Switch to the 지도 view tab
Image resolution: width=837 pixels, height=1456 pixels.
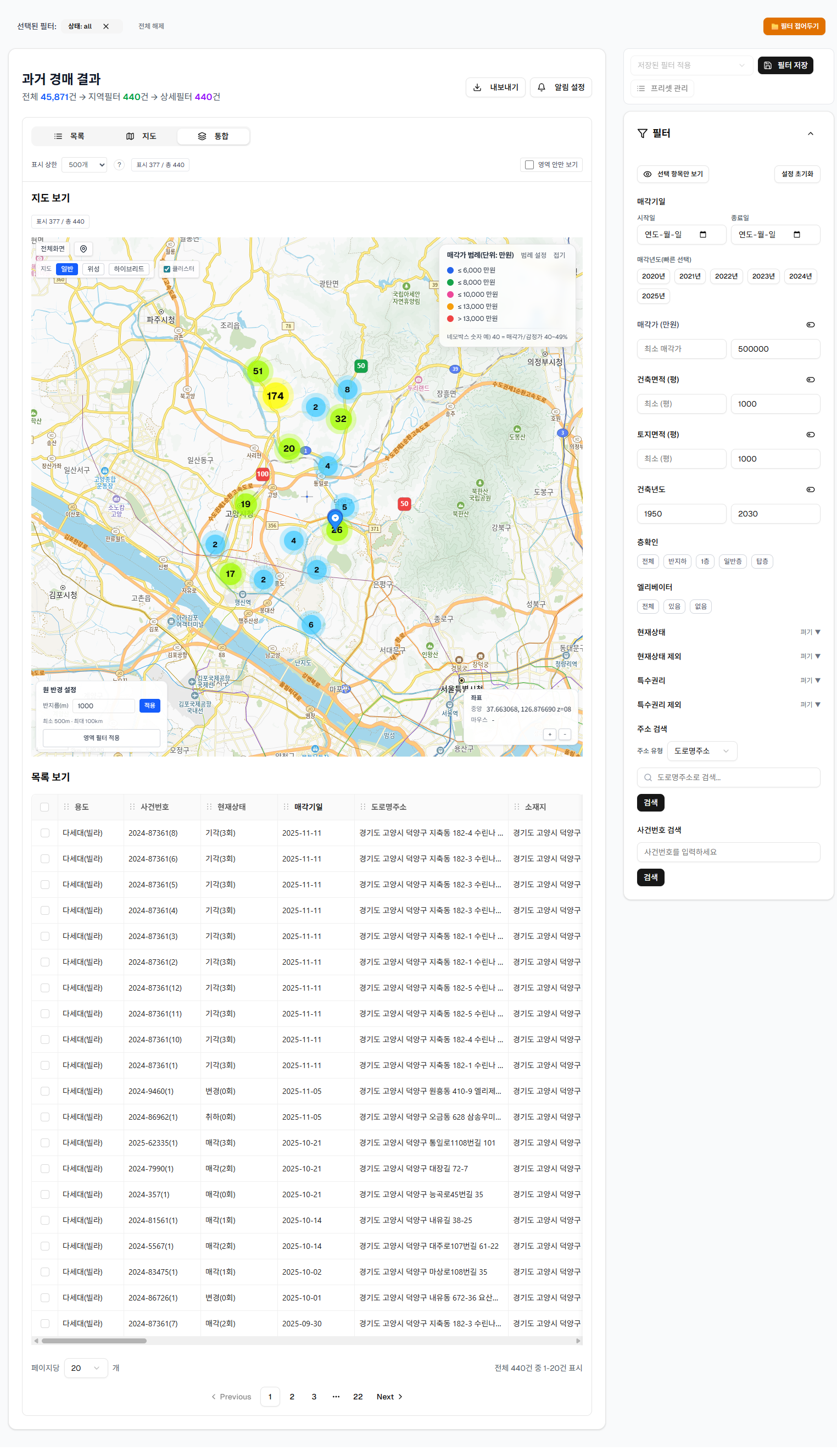coord(141,136)
